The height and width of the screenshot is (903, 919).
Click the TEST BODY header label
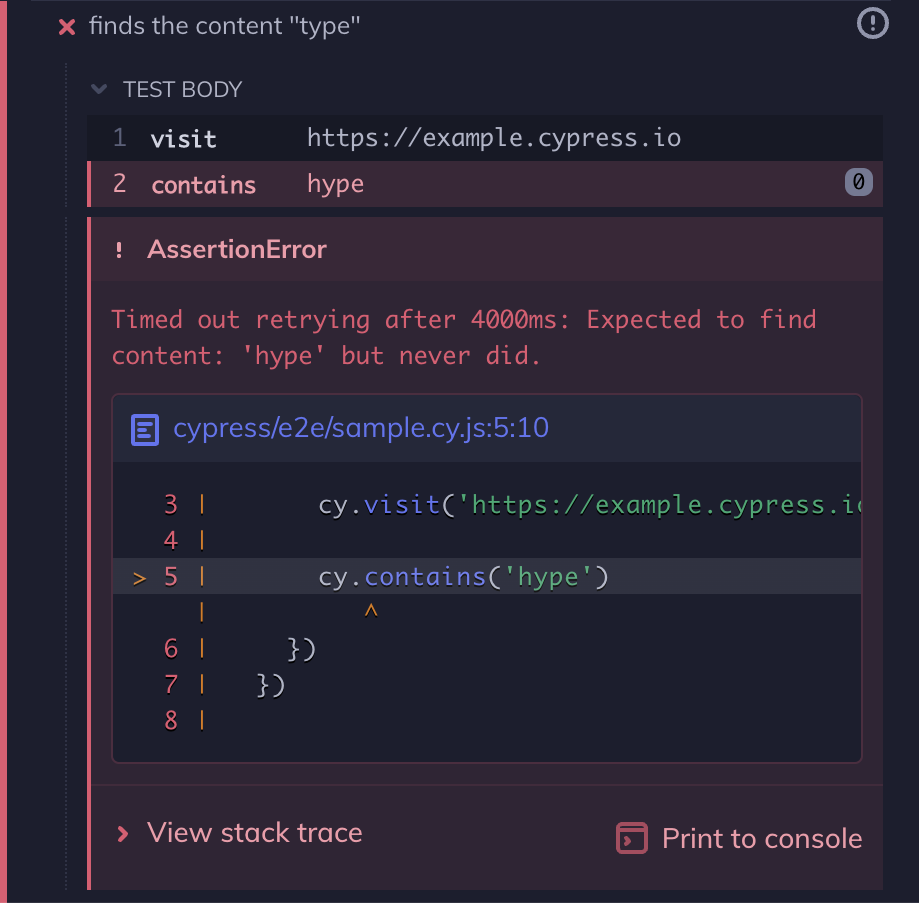[x=182, y=89]
